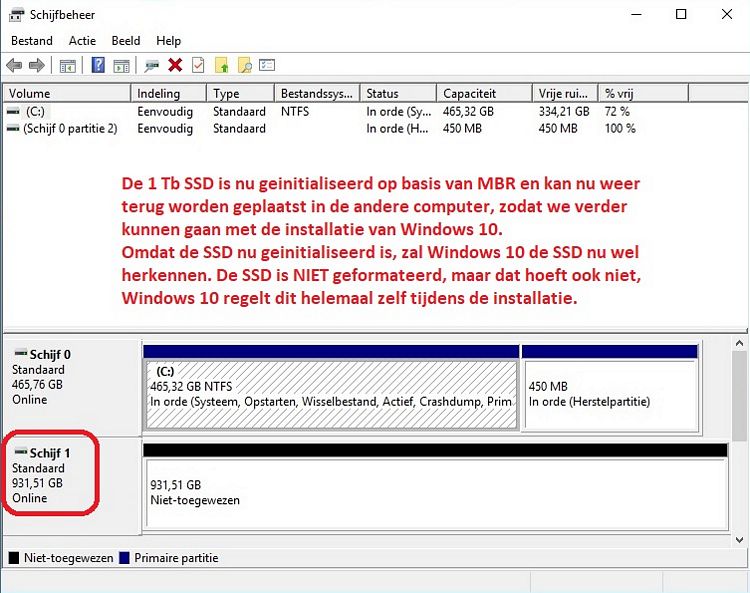750x593 pixels.
Task: Click the vertical scrollbar thumb in disk pane
Action: coord(739,396)
